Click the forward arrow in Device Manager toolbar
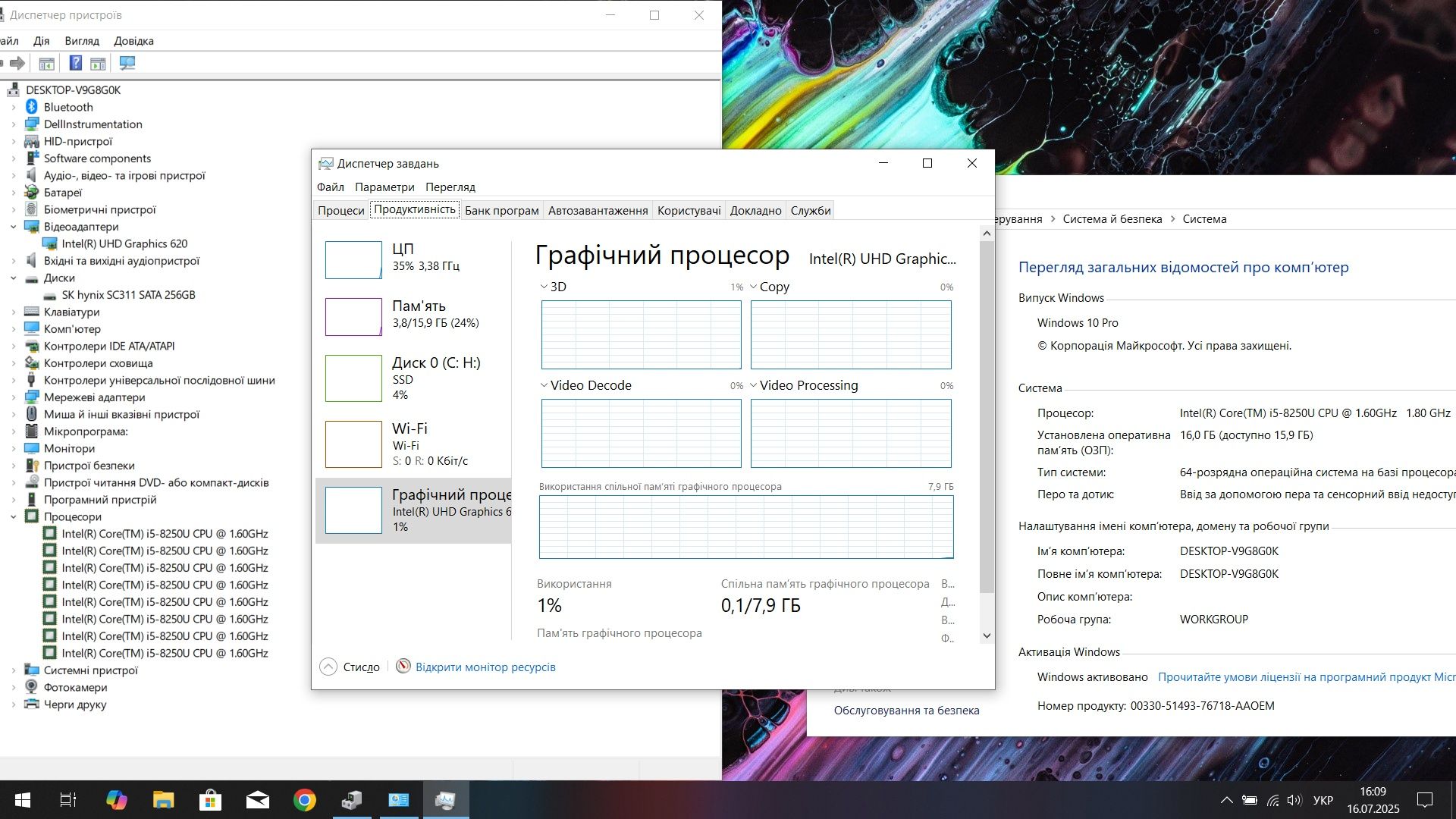This screenshot has width=1456, height=819. pos(17,63)
